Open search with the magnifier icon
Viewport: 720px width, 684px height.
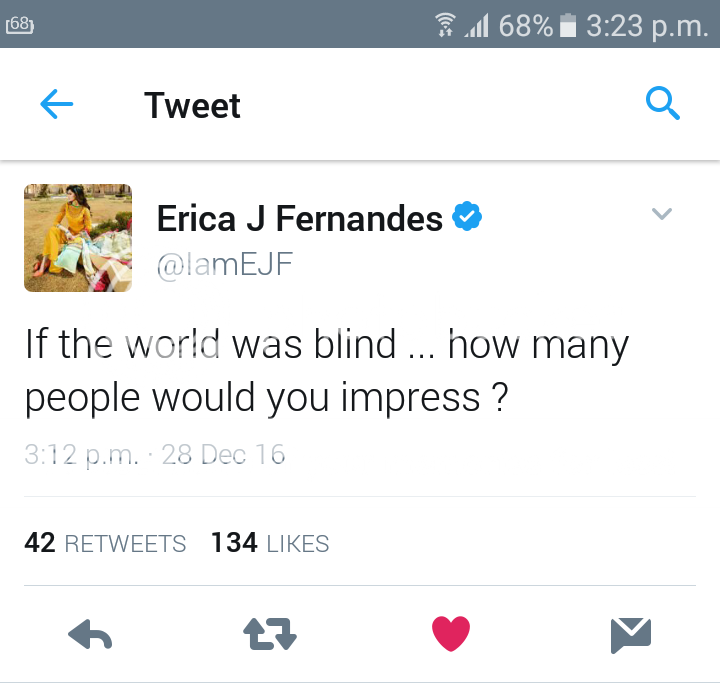[x=663, y=103]
